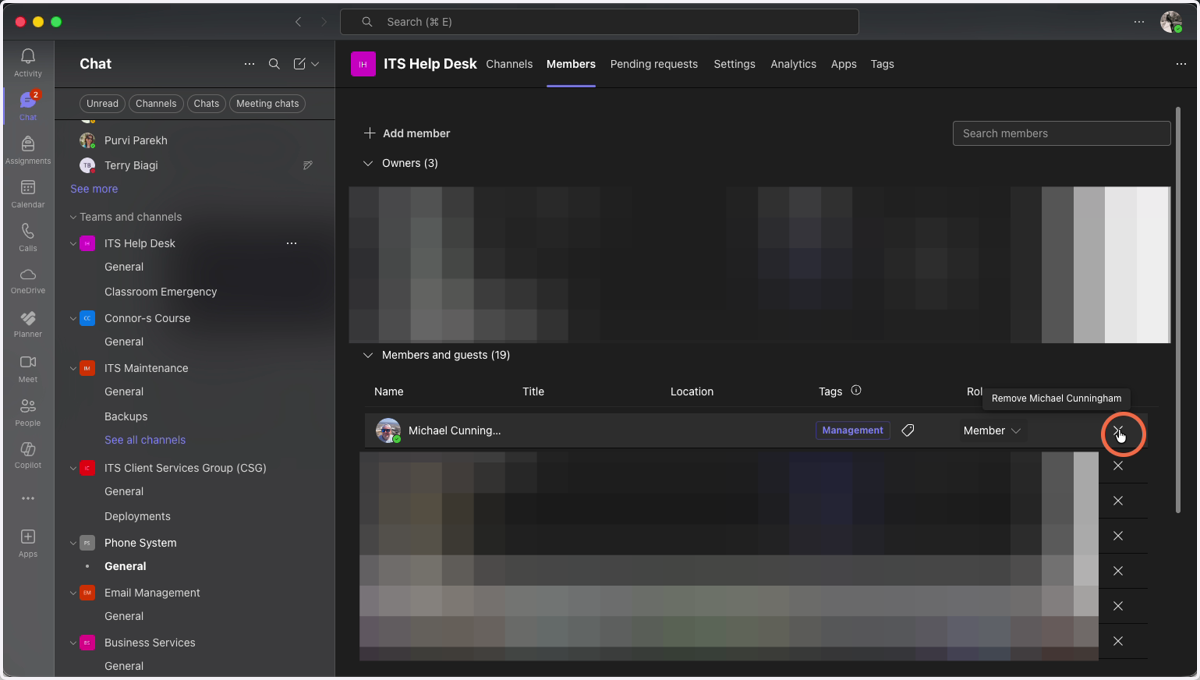Open the profile avatar menu
The height and width of the screenshot is (680, 1200).
(1171, 22)
